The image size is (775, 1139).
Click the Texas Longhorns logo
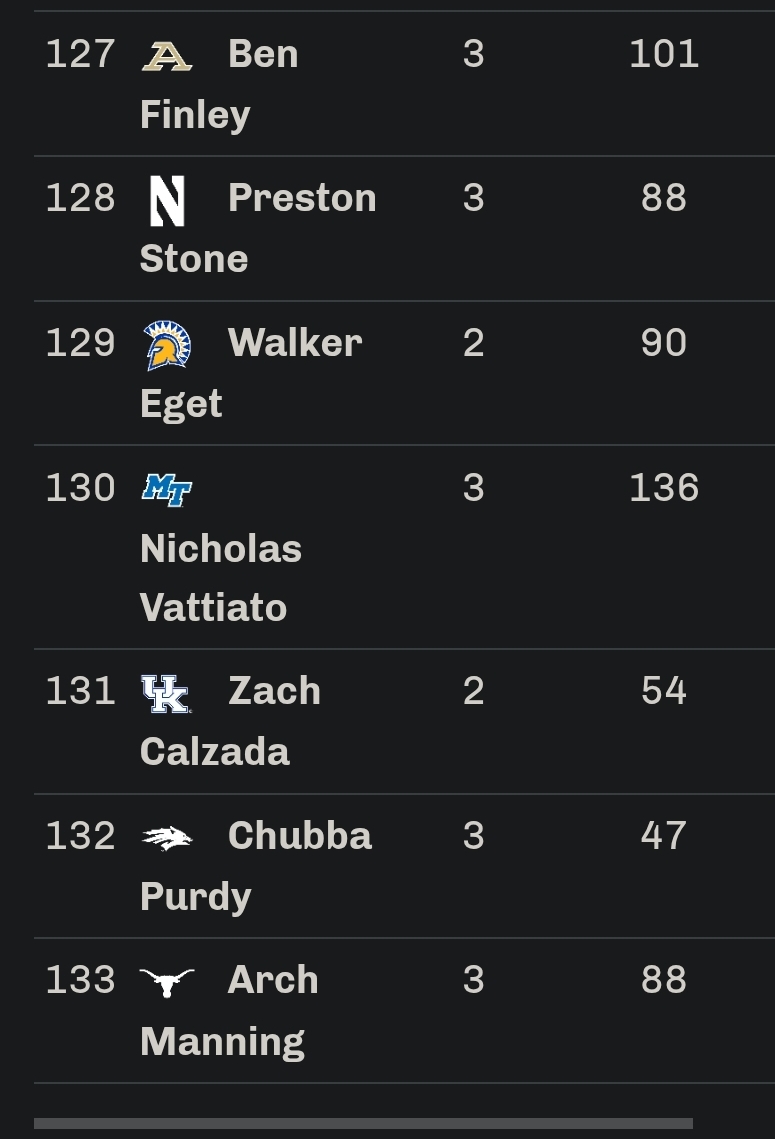(x=166, y=982)
